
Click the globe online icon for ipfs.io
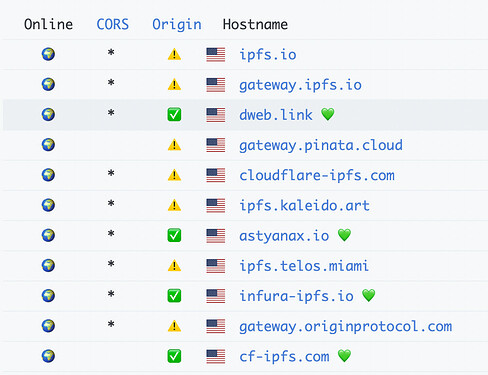[x=48, y=54]
